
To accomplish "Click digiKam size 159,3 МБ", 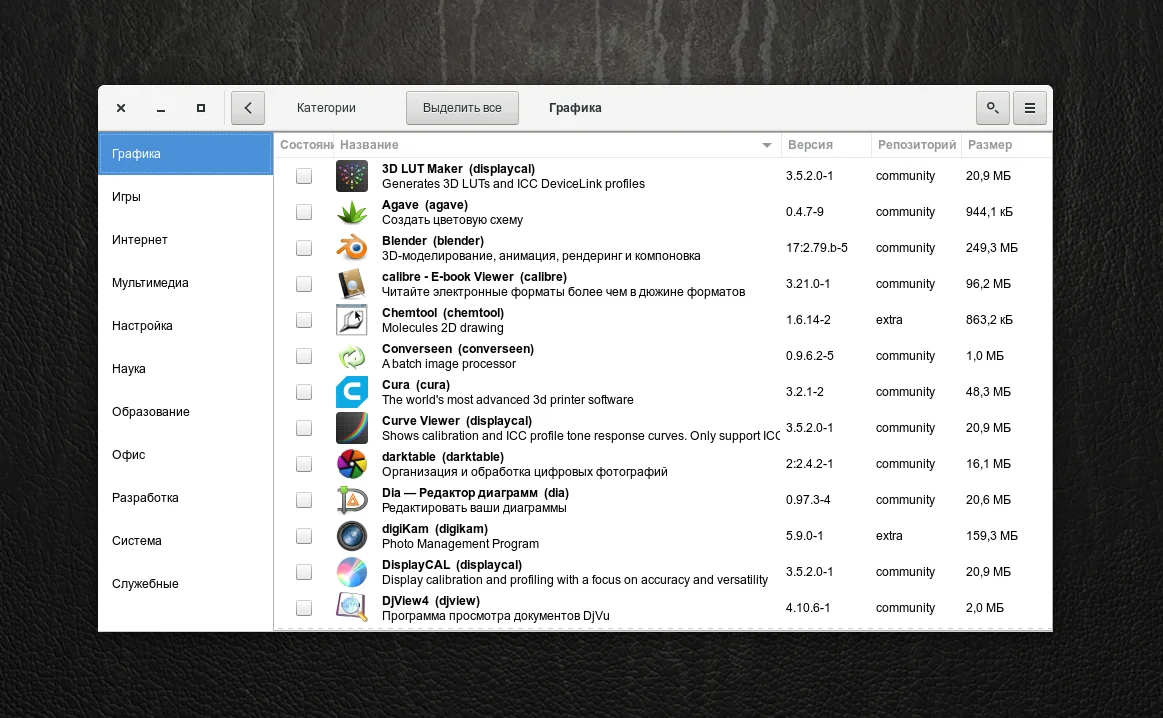I will point(992,536).
